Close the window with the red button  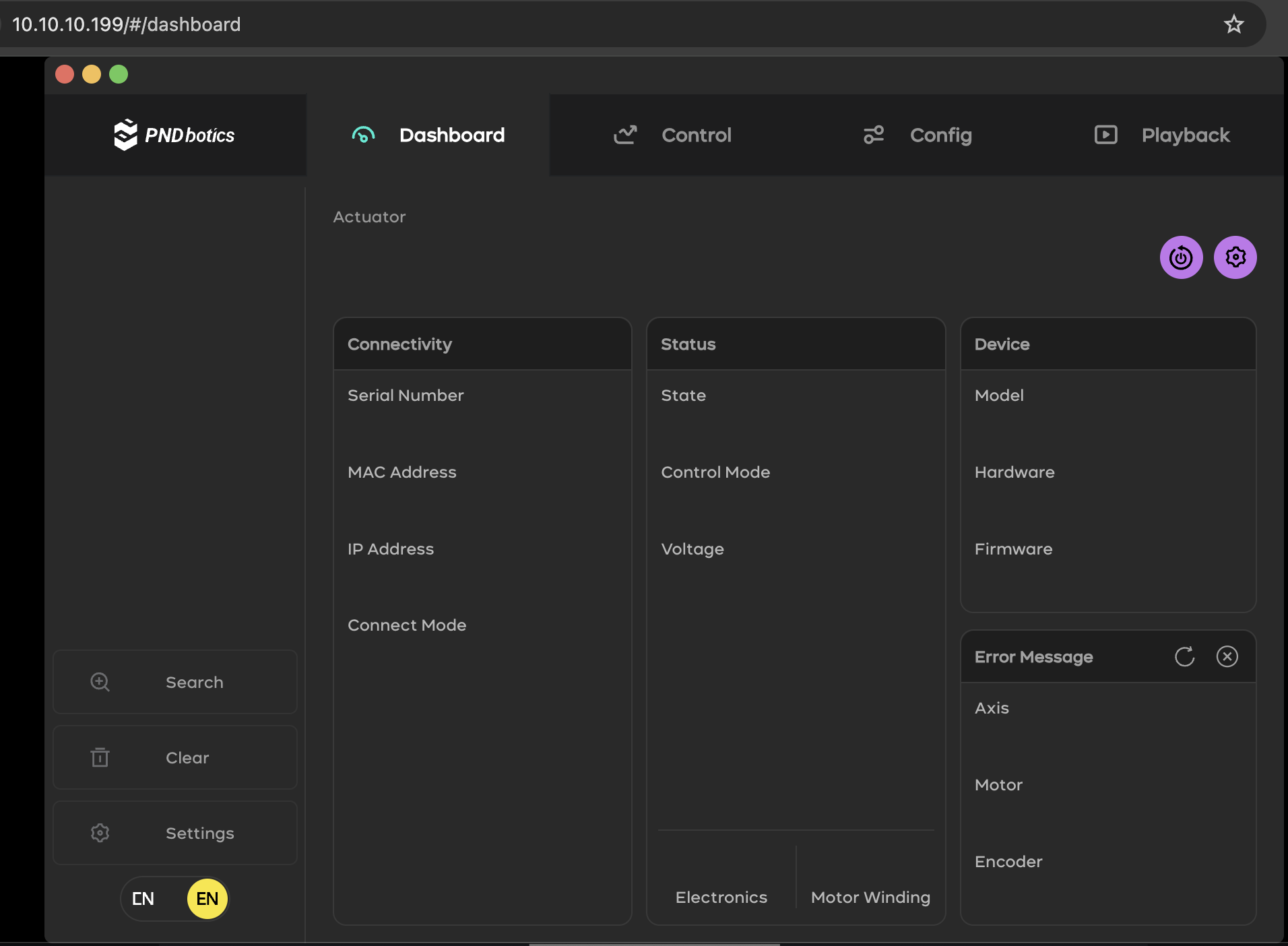pos(65,74)
